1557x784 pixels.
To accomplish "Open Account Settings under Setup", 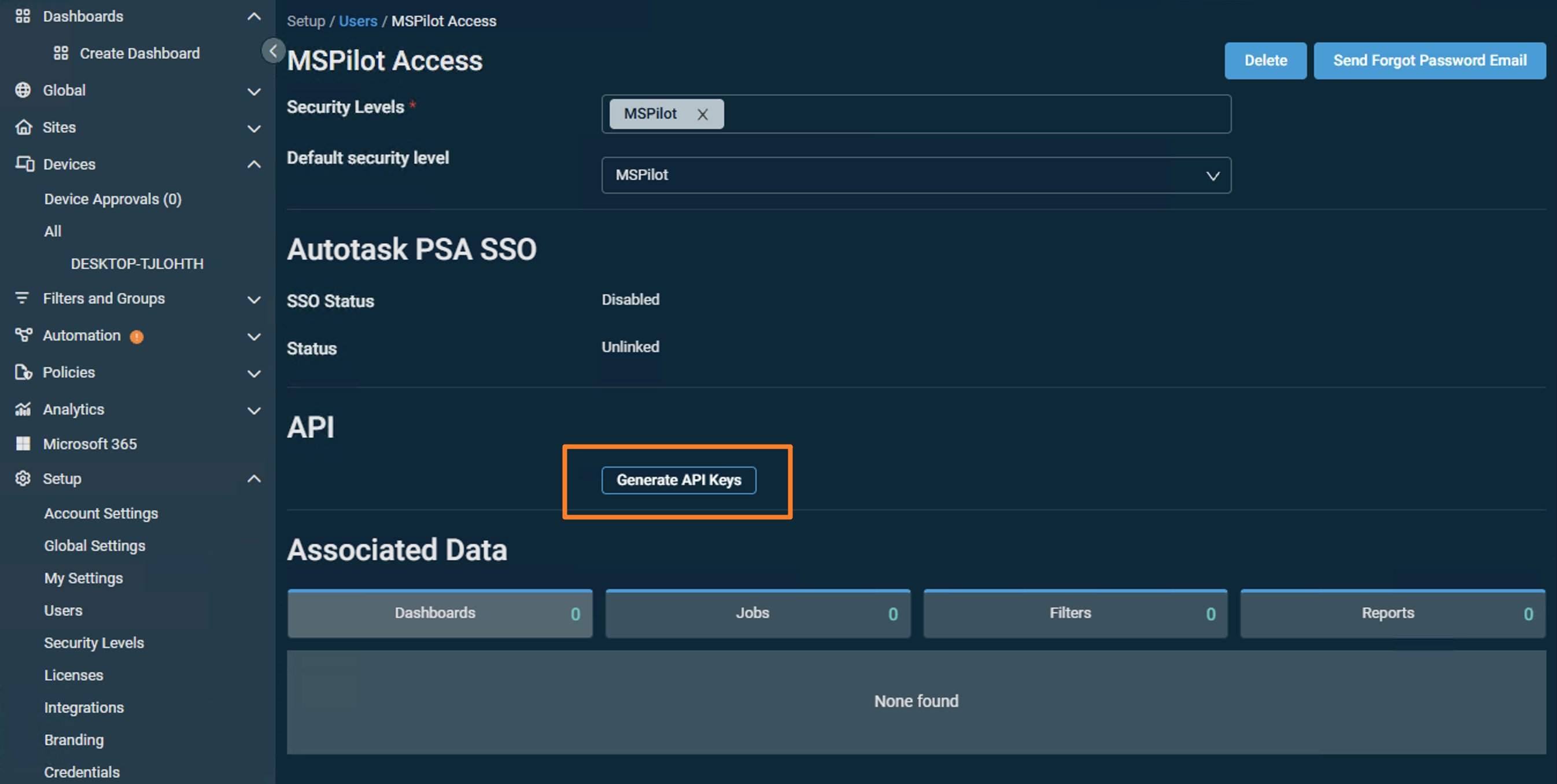I will point(101,513).
